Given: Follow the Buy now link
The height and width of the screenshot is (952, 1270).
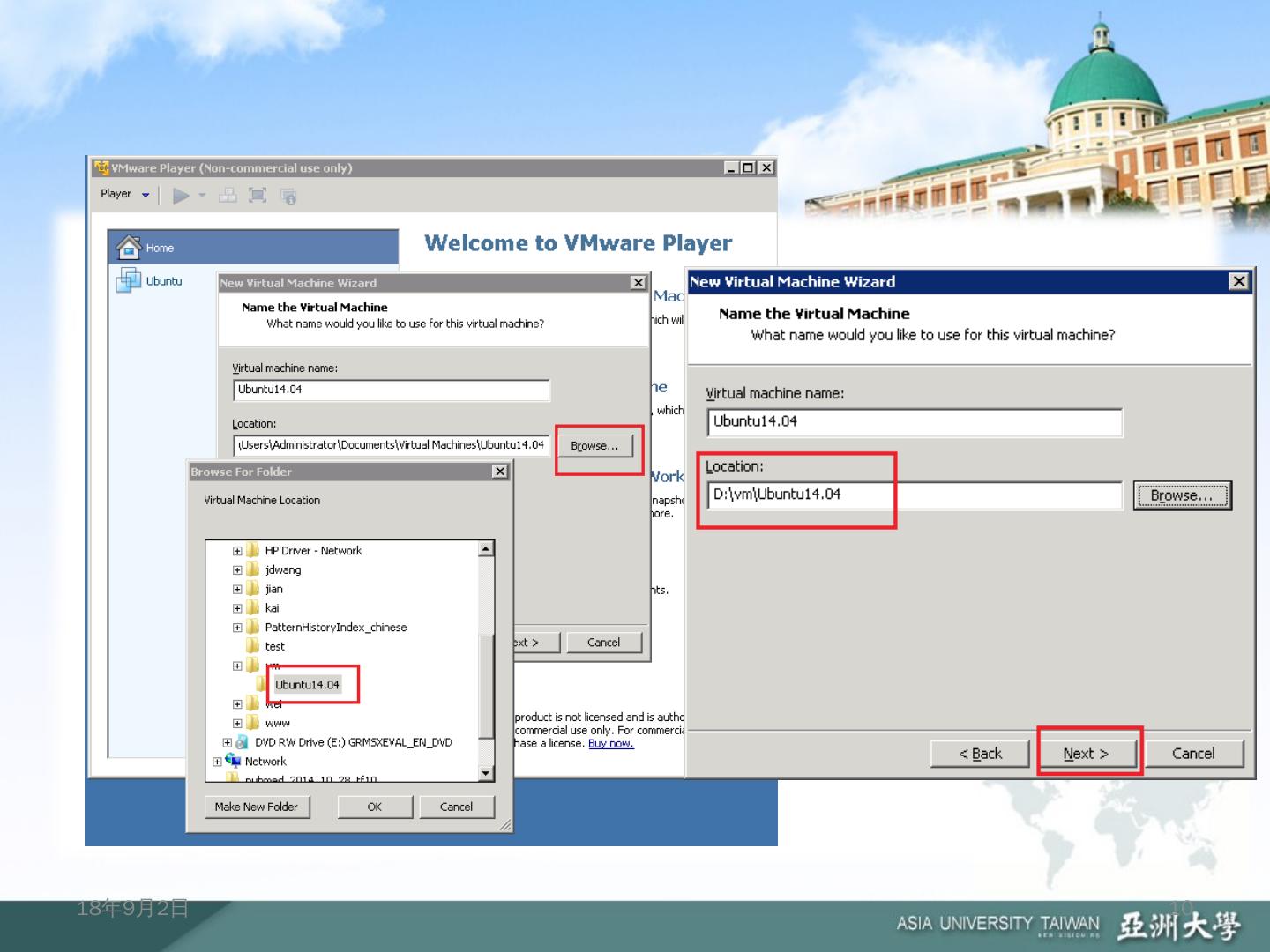Looking at the screenshot, I should (610, 743).
